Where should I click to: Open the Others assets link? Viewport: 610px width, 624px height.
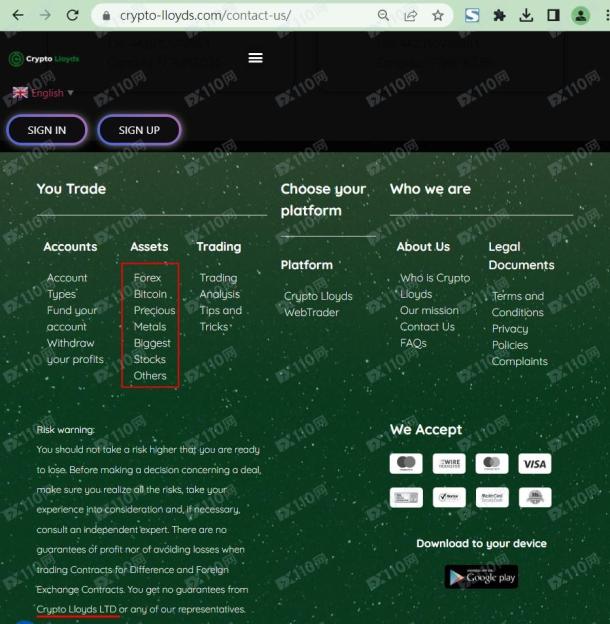[x=150, y=376]
